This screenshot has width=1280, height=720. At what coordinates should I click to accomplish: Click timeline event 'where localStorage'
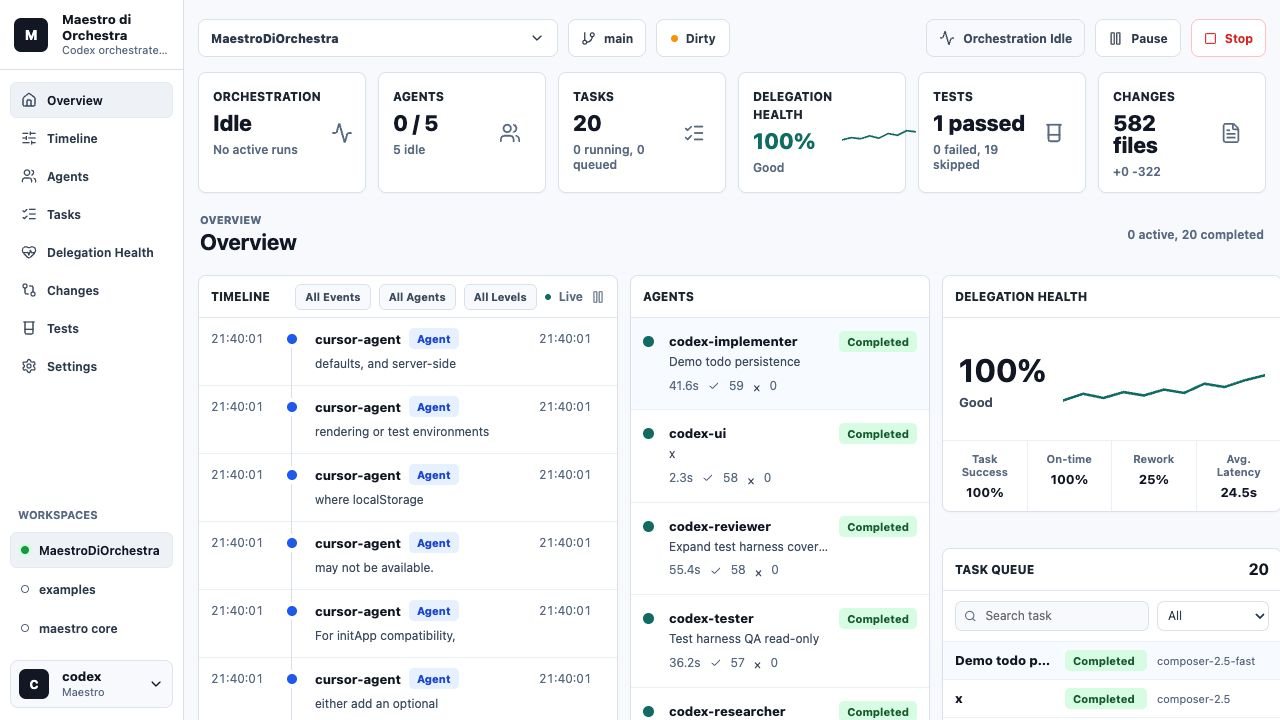point(408,488)
